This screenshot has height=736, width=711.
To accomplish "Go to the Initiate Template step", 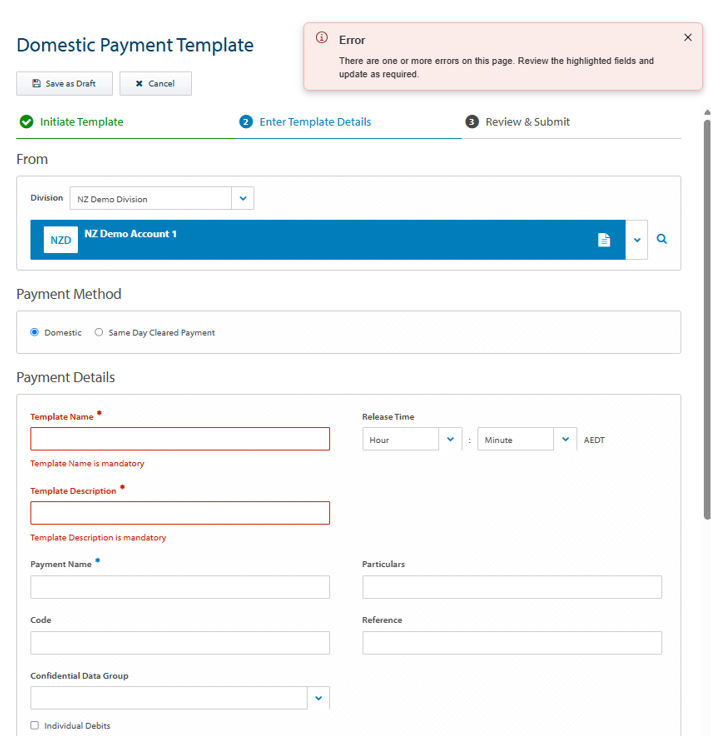I will click(x=81, y=122).
